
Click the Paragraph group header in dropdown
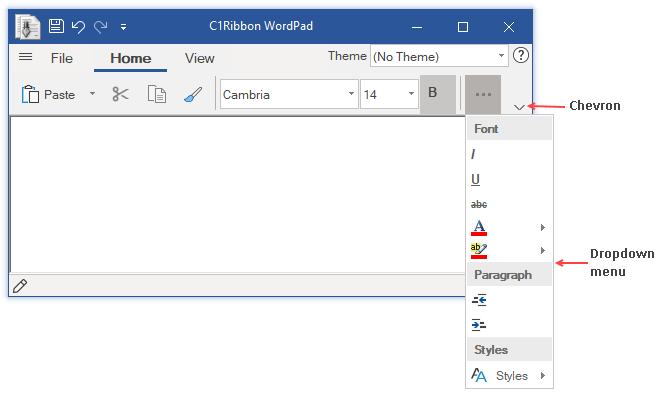pos(509,275)
